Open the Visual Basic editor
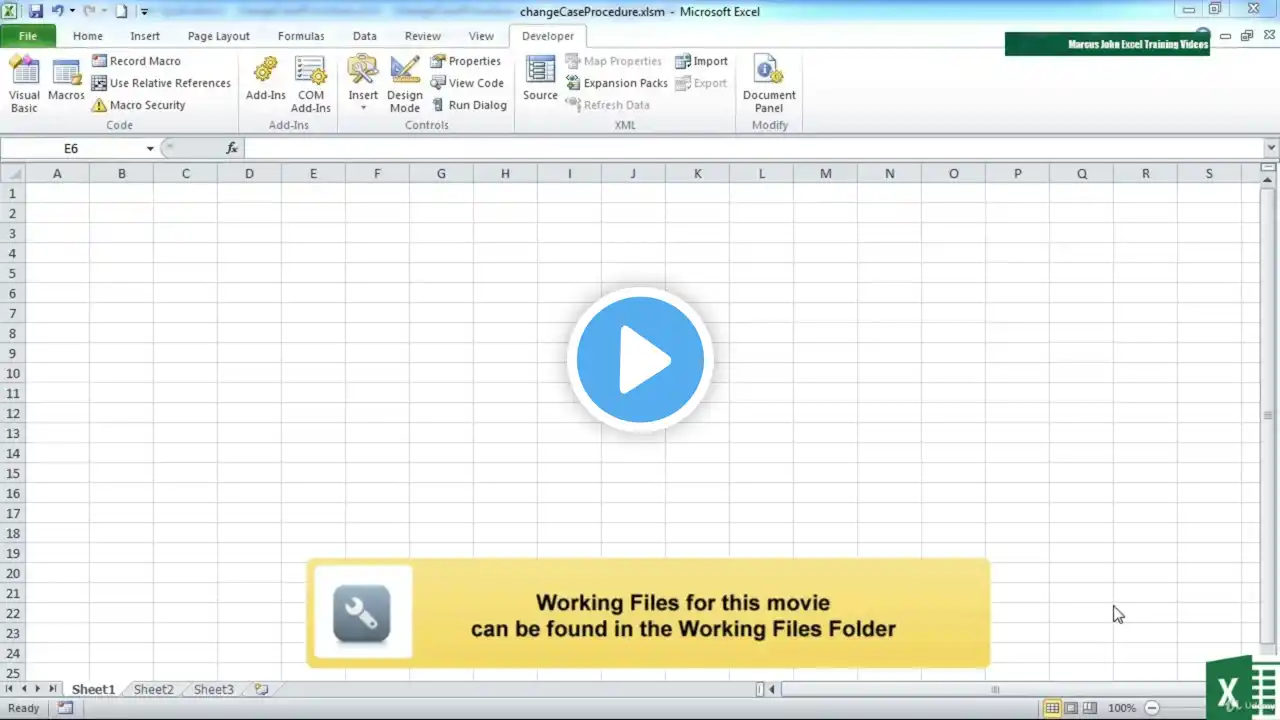 pos(24,85)
